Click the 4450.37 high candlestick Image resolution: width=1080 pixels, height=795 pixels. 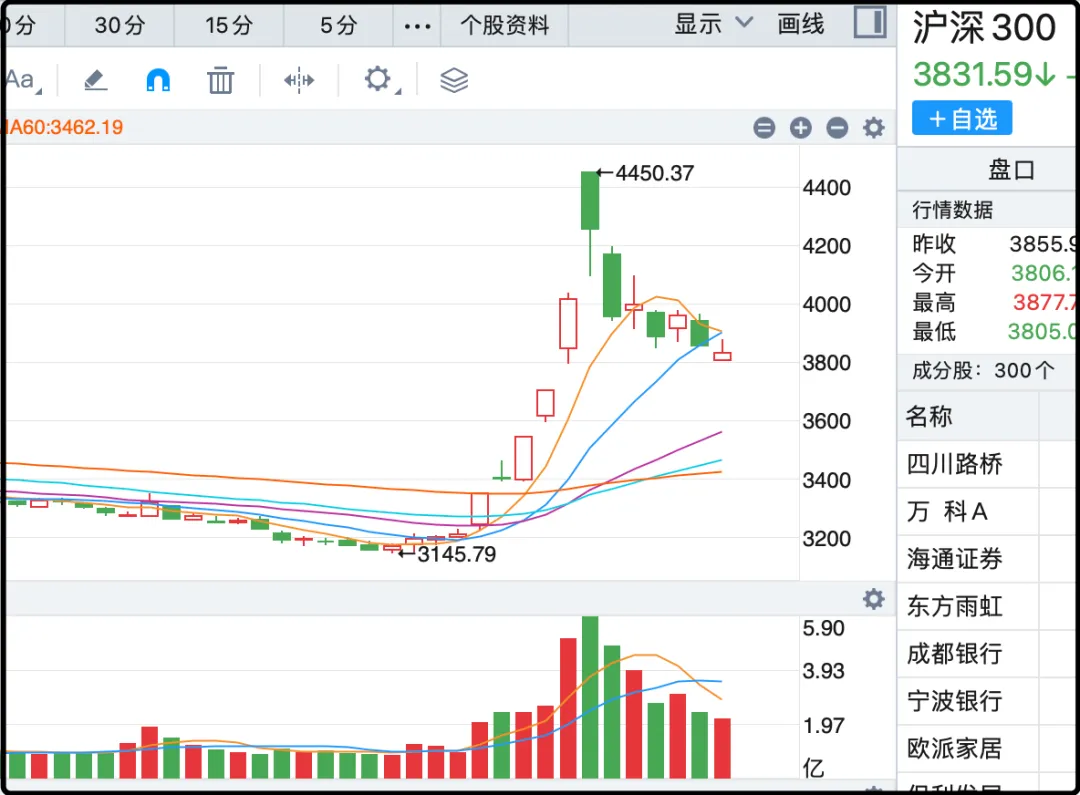[x=590, y=201]
